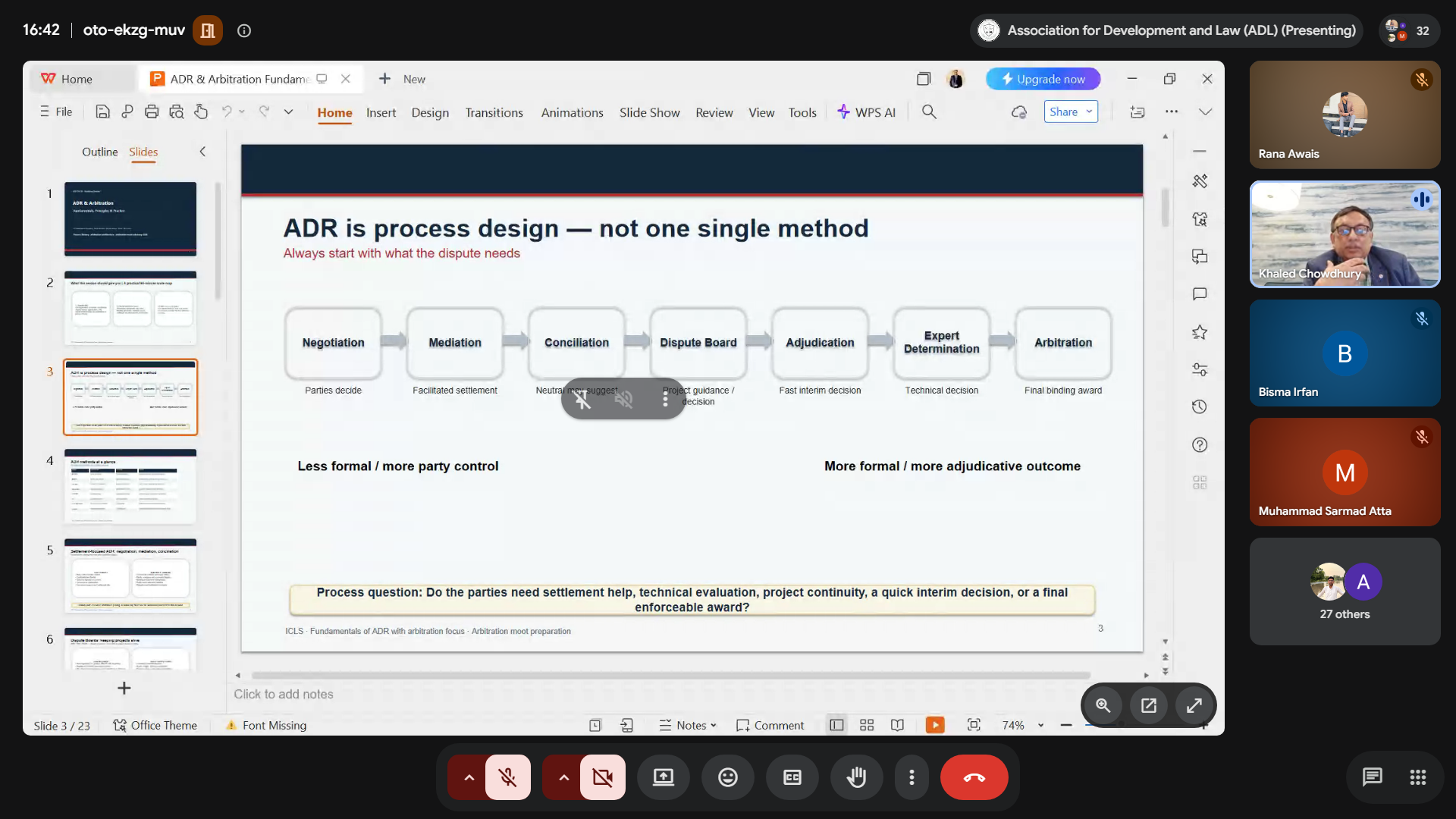
Task: Switch to reading view book icon
Action: (897, 725)
